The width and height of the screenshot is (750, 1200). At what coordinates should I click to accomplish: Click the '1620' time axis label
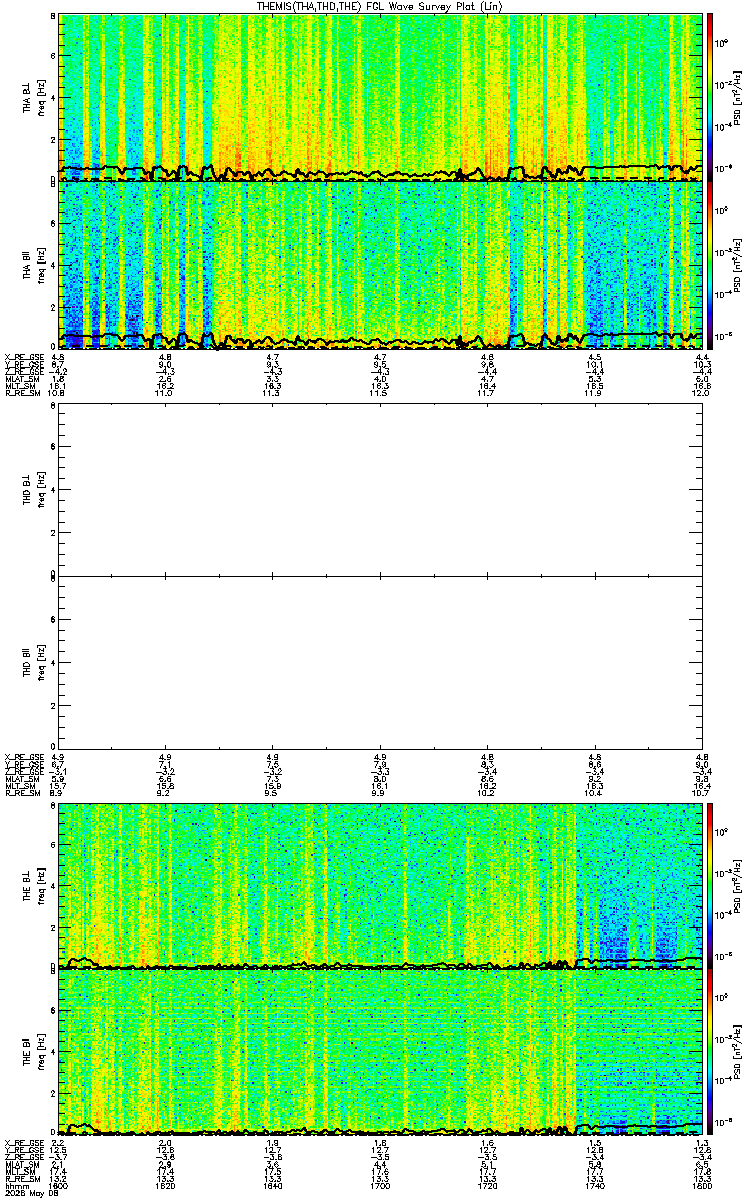[x=166, y=1184]
